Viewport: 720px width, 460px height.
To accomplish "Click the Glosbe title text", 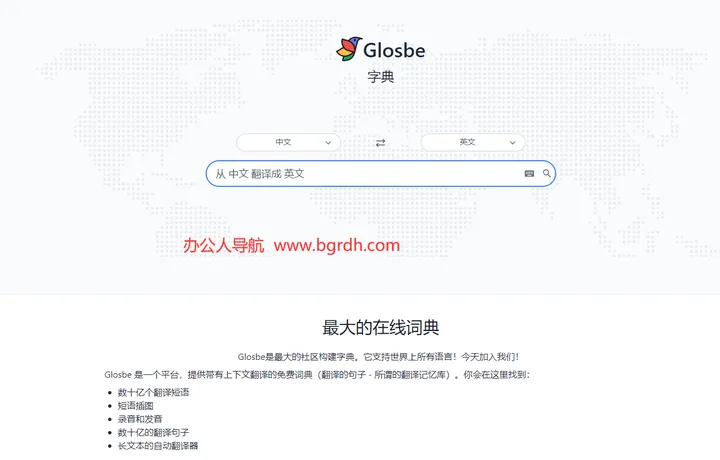I will (394, 50).
